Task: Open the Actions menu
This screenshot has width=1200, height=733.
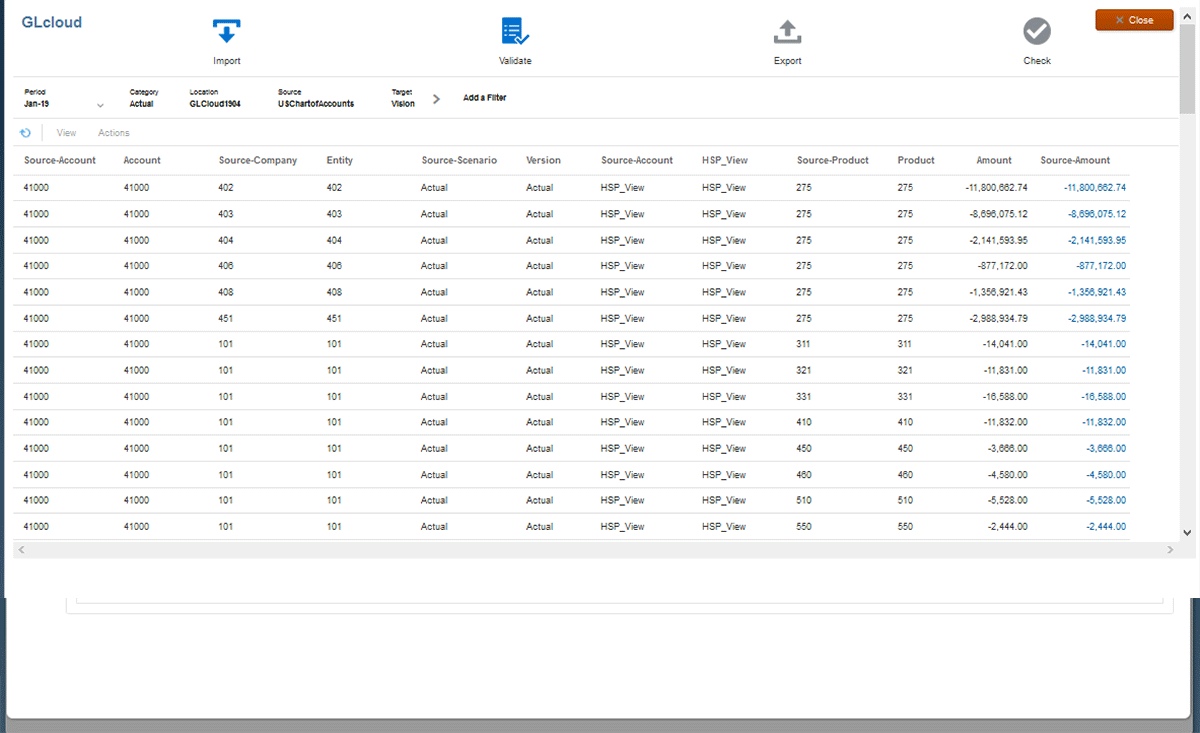Action: pos(113,133)
